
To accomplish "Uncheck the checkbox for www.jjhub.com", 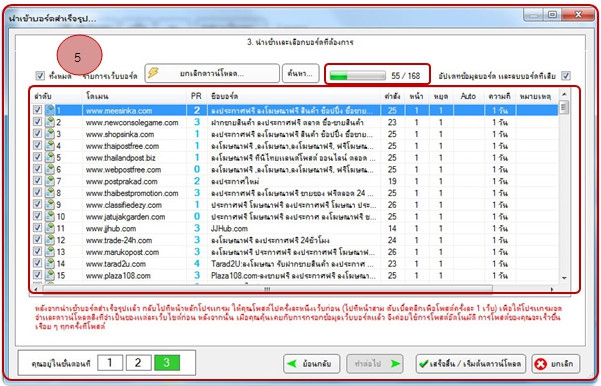I will pos(37,228).
